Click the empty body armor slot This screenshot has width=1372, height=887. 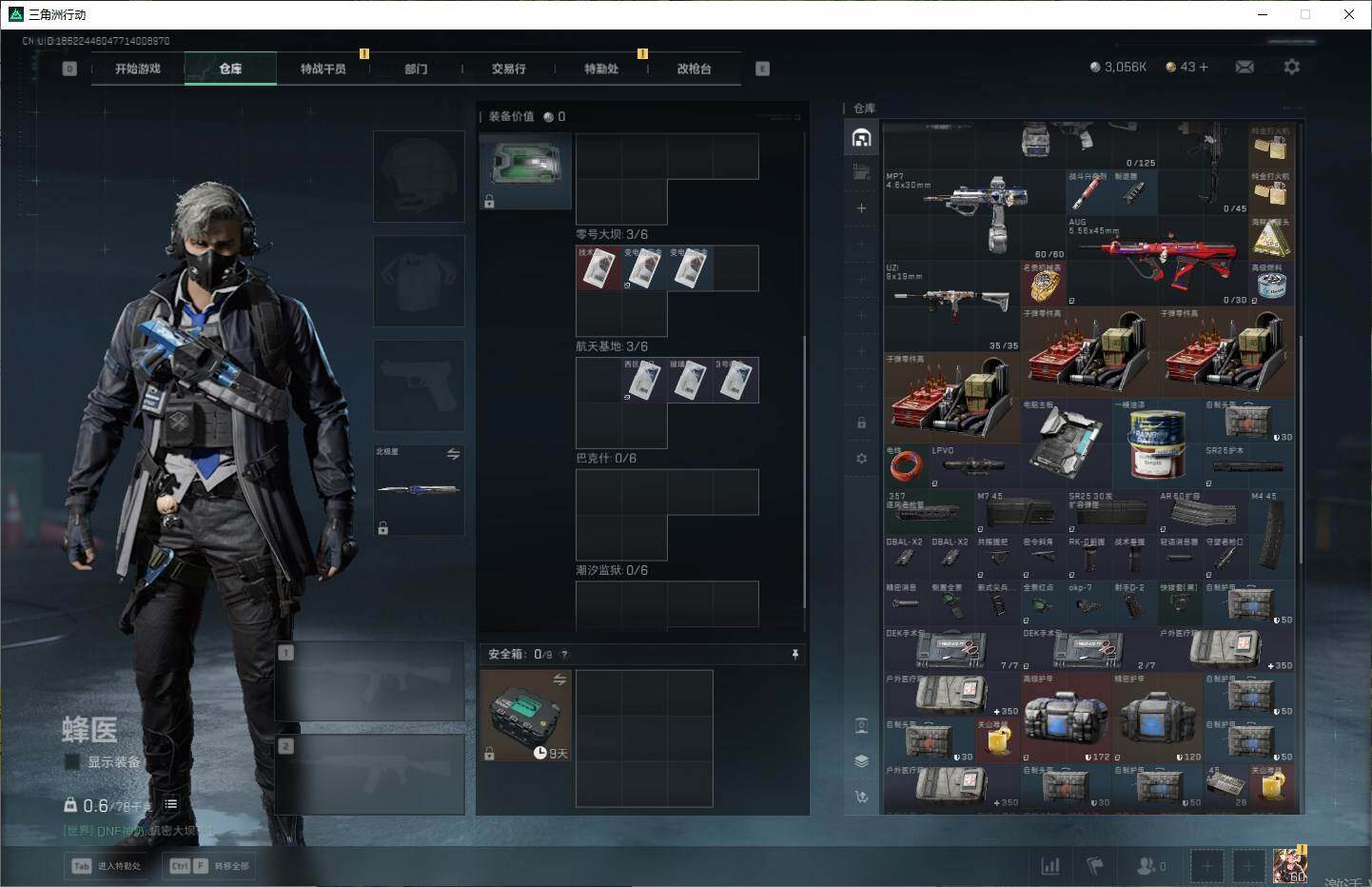[419, 282]
